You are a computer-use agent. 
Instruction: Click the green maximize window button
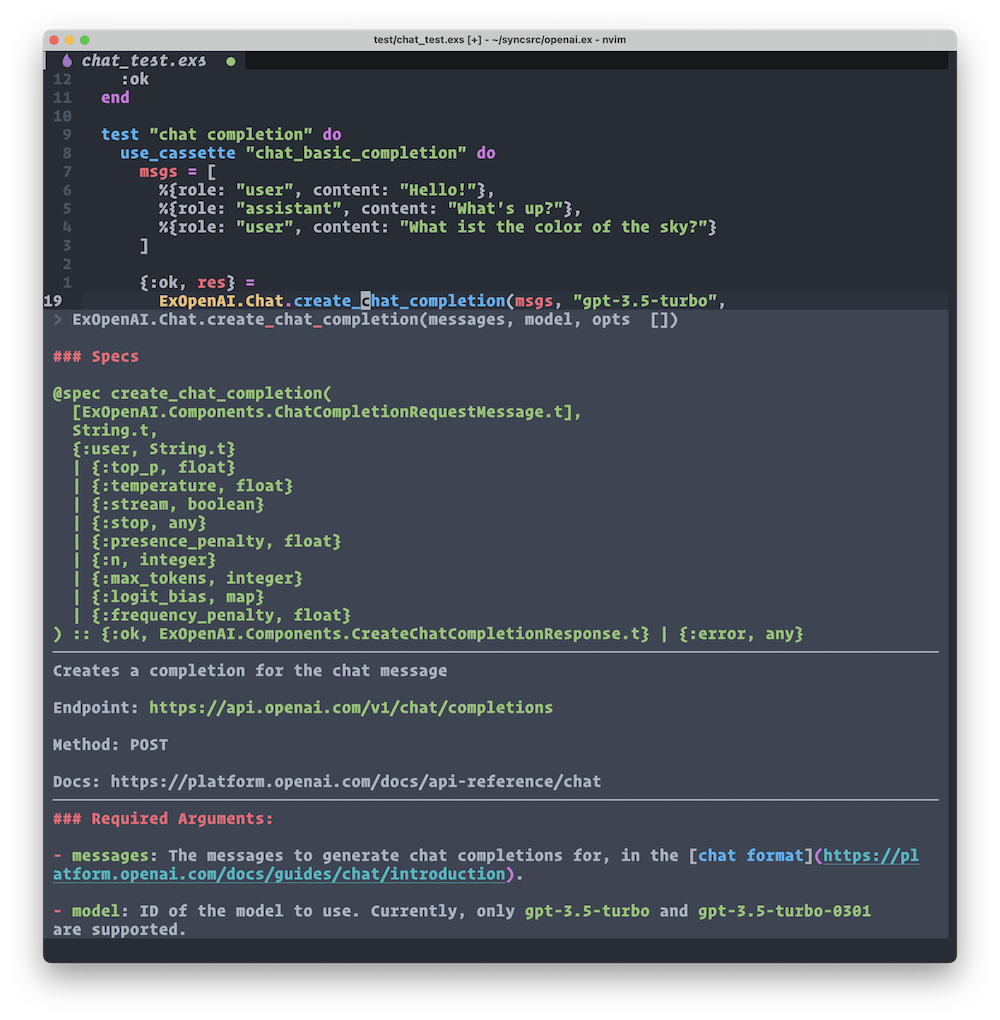click(x=85, y=40)
